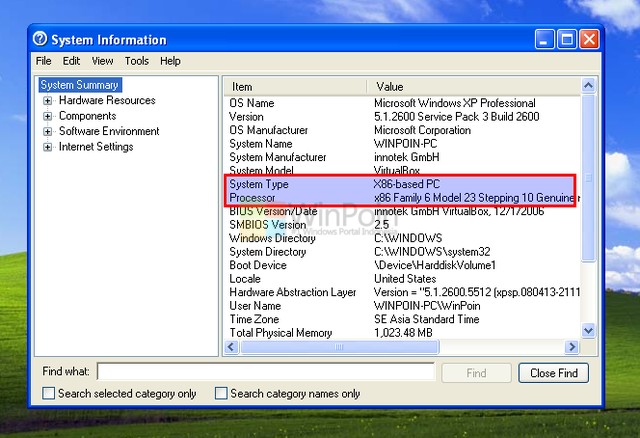Open the View menu
640x438 pixels.
click(x=102, y=61)
